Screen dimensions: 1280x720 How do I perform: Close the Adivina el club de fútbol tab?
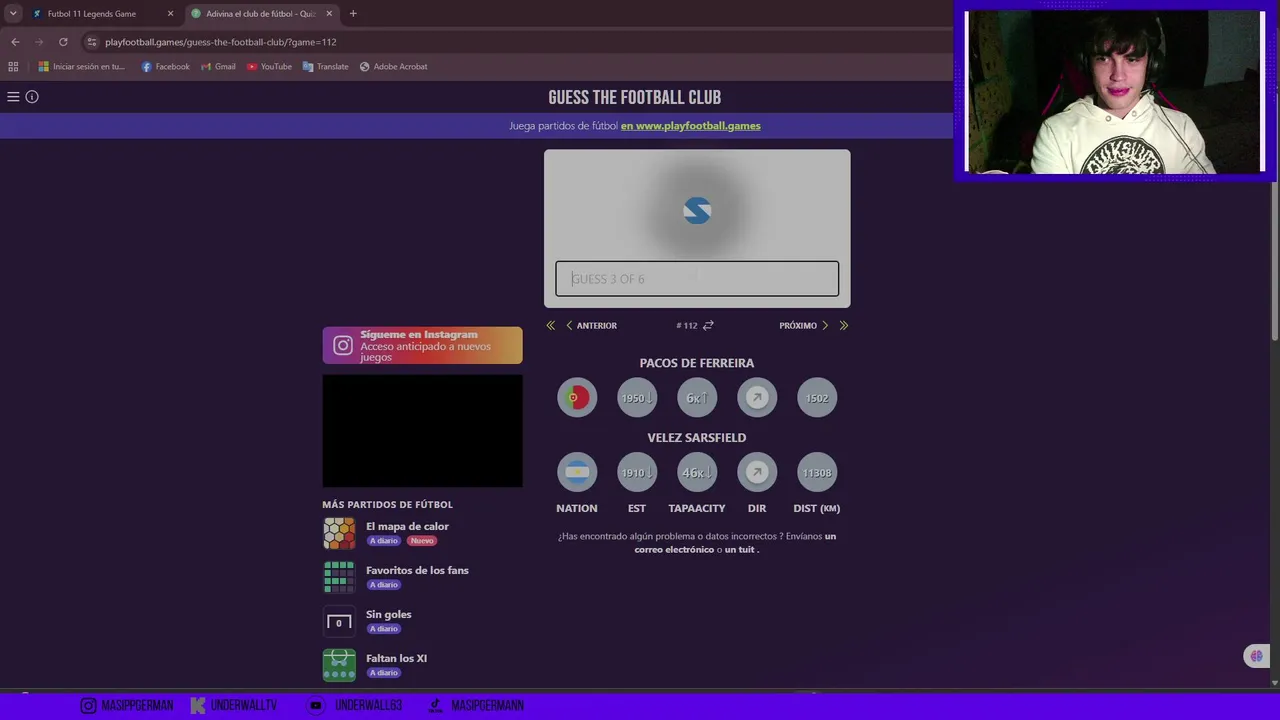point(329,14)
